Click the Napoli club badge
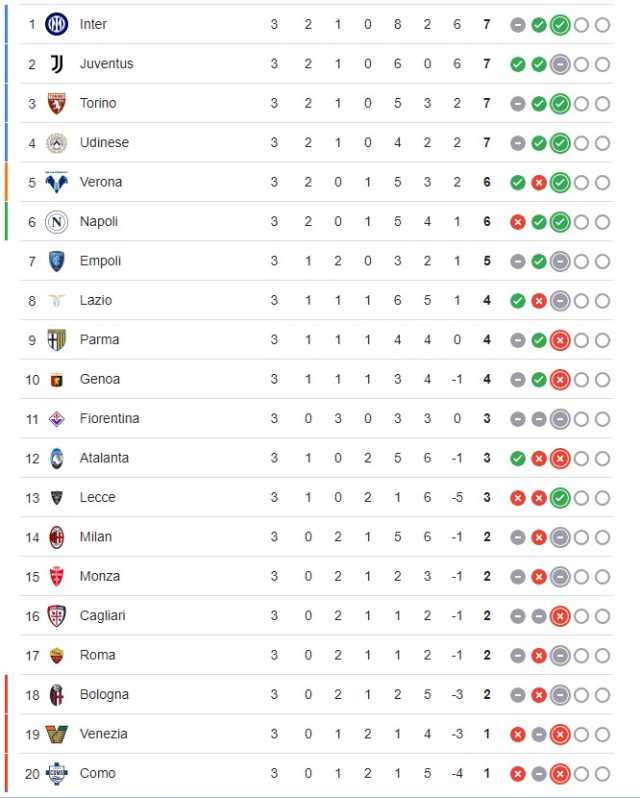Viewport: 640px width, 798px height. (x=56, y=222)
